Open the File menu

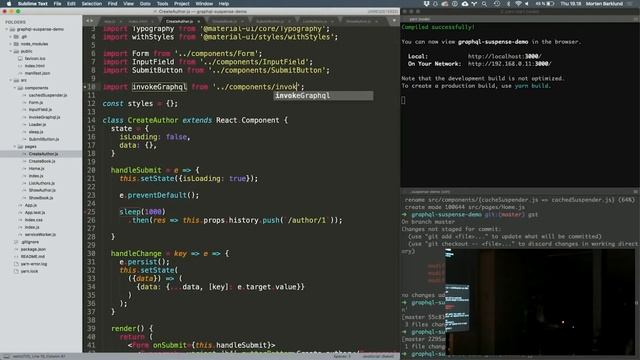point(57,4)
